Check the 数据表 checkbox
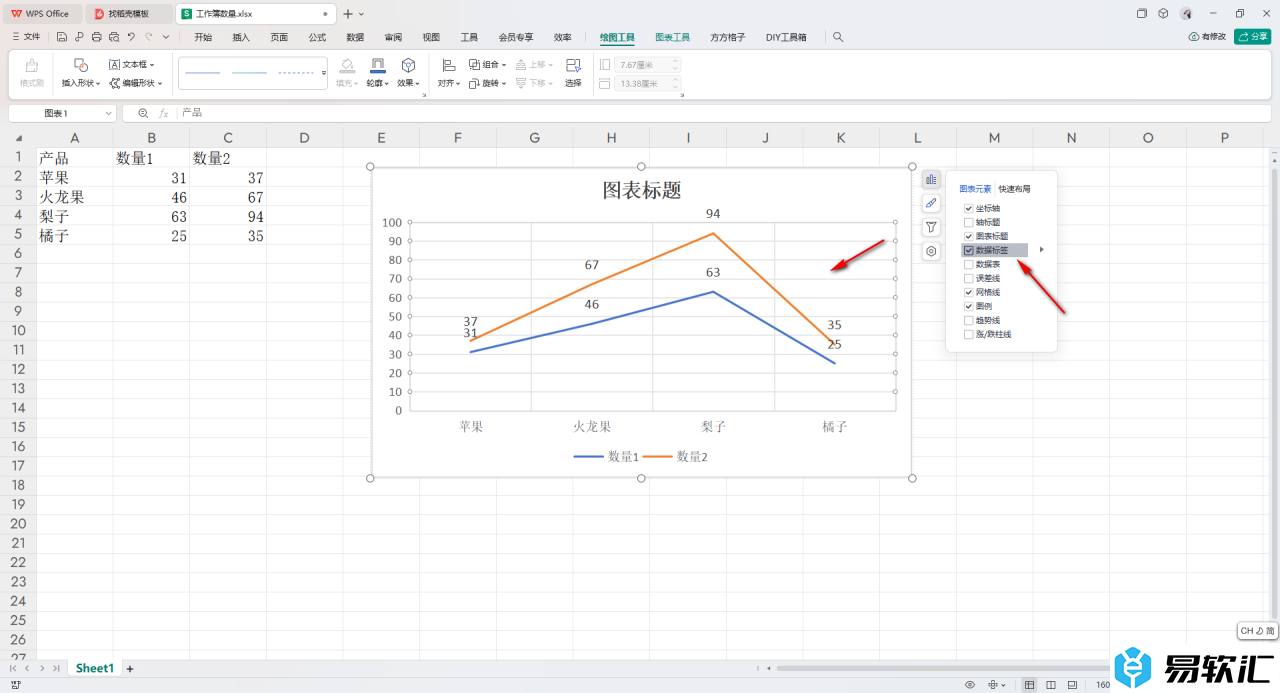 pos(968,264)
